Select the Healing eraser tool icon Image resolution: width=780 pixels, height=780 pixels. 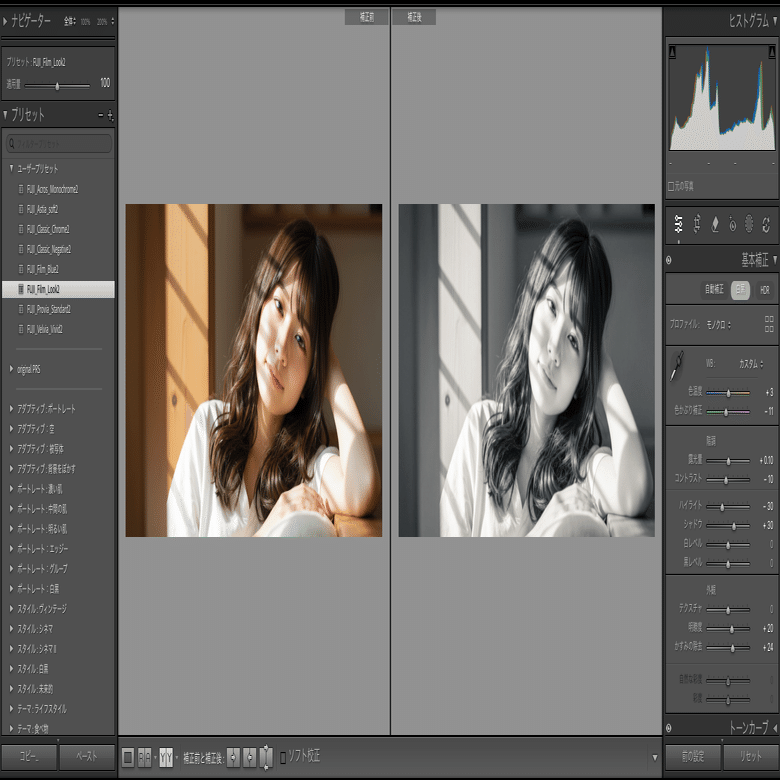tap(715, 224)
